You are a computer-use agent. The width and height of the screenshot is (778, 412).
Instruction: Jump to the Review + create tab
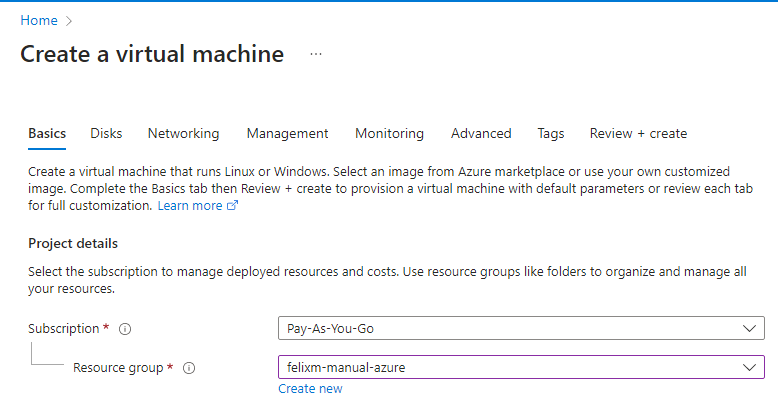(x=638, y=134)
